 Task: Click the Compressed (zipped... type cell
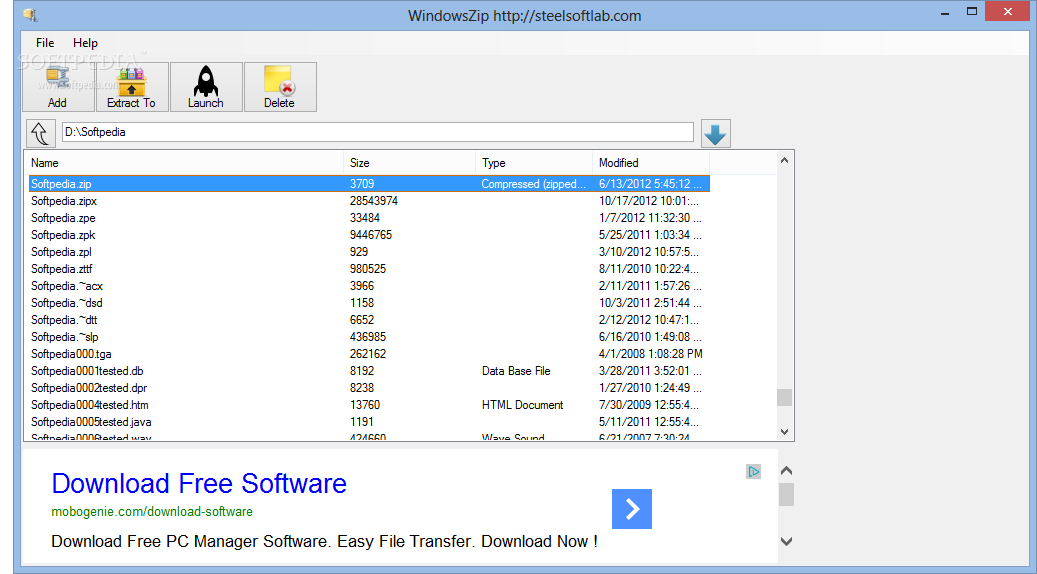(534, 184)
